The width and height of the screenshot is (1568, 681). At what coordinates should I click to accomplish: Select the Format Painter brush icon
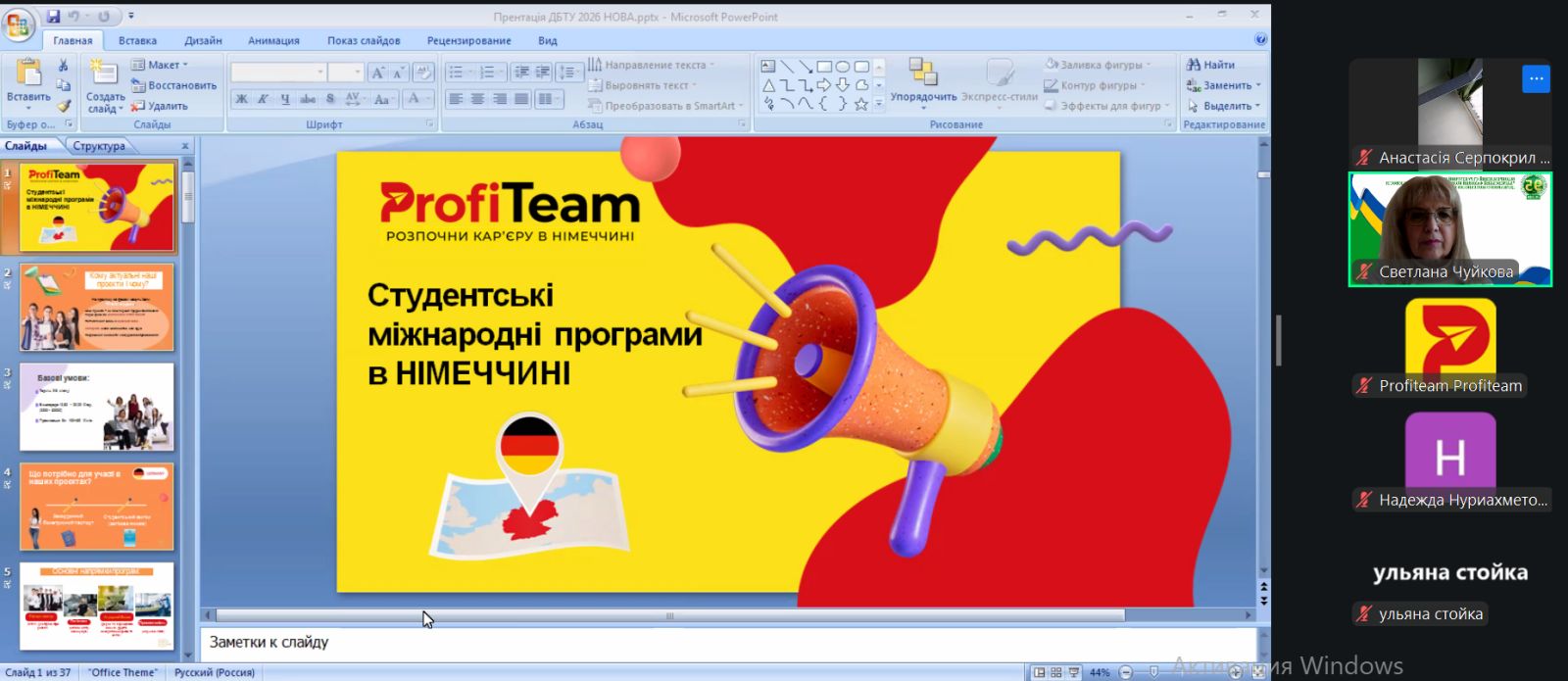(64, 105)
